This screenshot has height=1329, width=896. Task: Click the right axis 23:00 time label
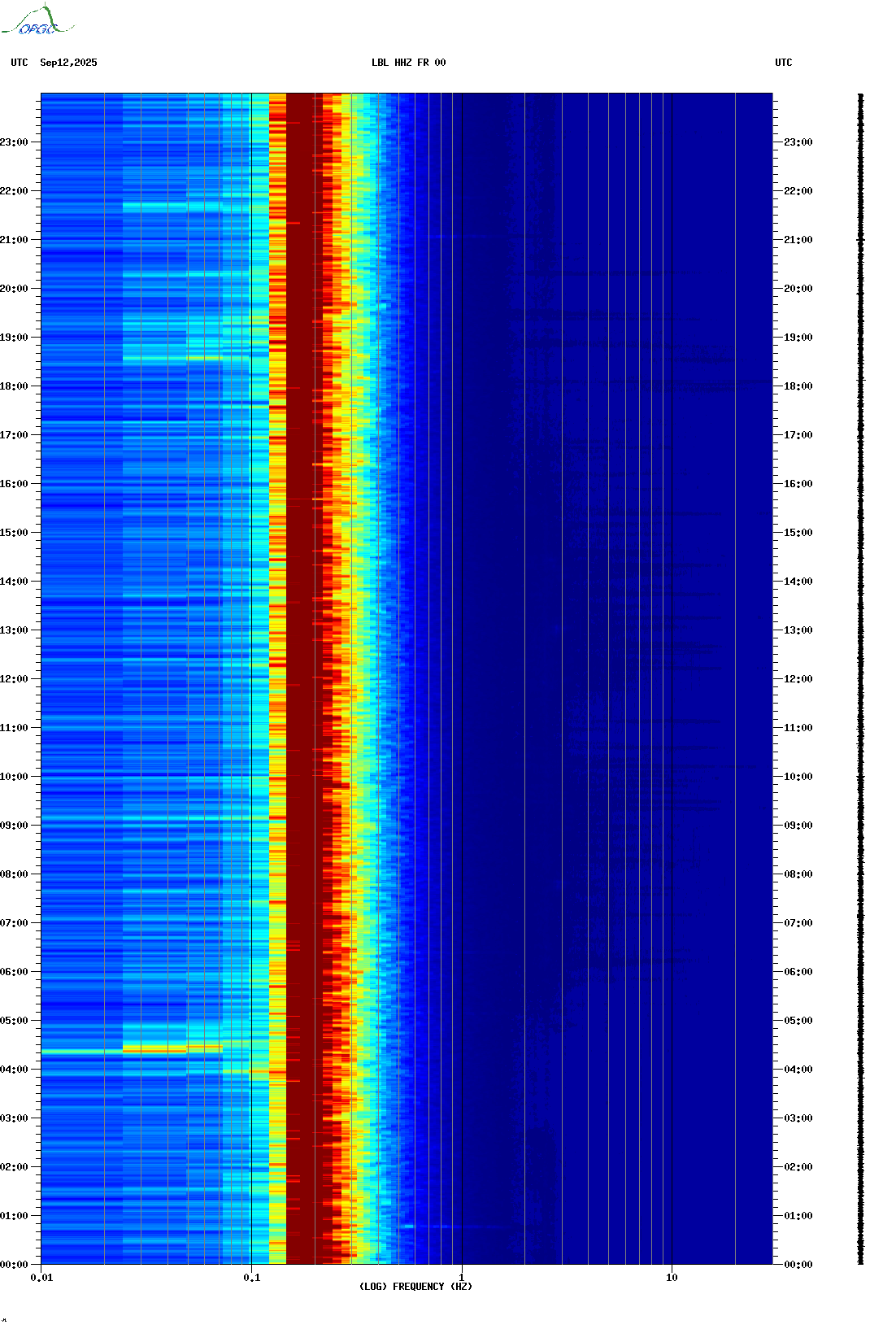tap(798, 142)
